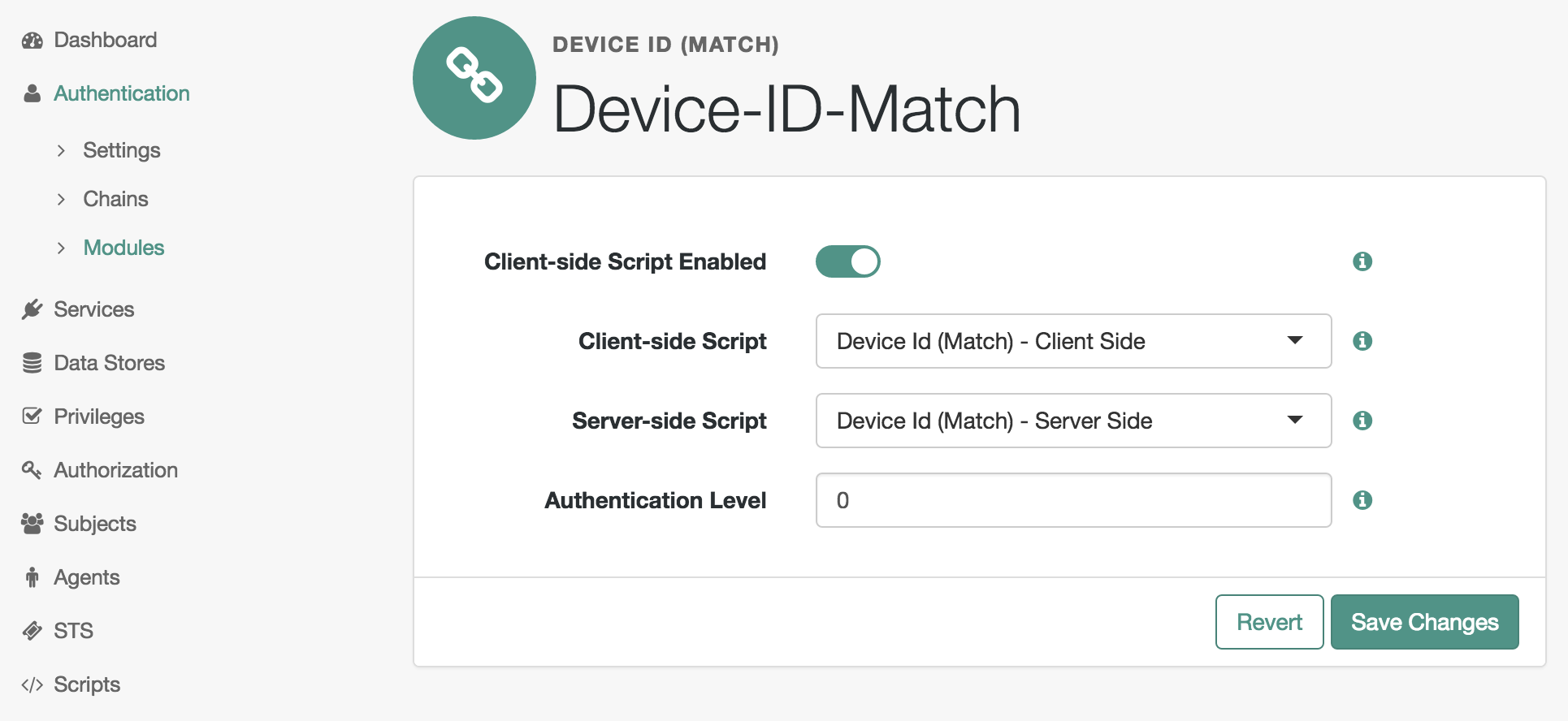Select Chains under Authentication
The width and height of the screenshot is (1568, 721).
pyautogui.click(x=116, y=199)
